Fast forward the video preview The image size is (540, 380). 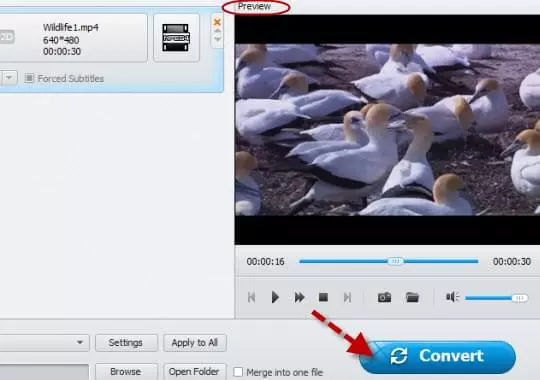299,297
